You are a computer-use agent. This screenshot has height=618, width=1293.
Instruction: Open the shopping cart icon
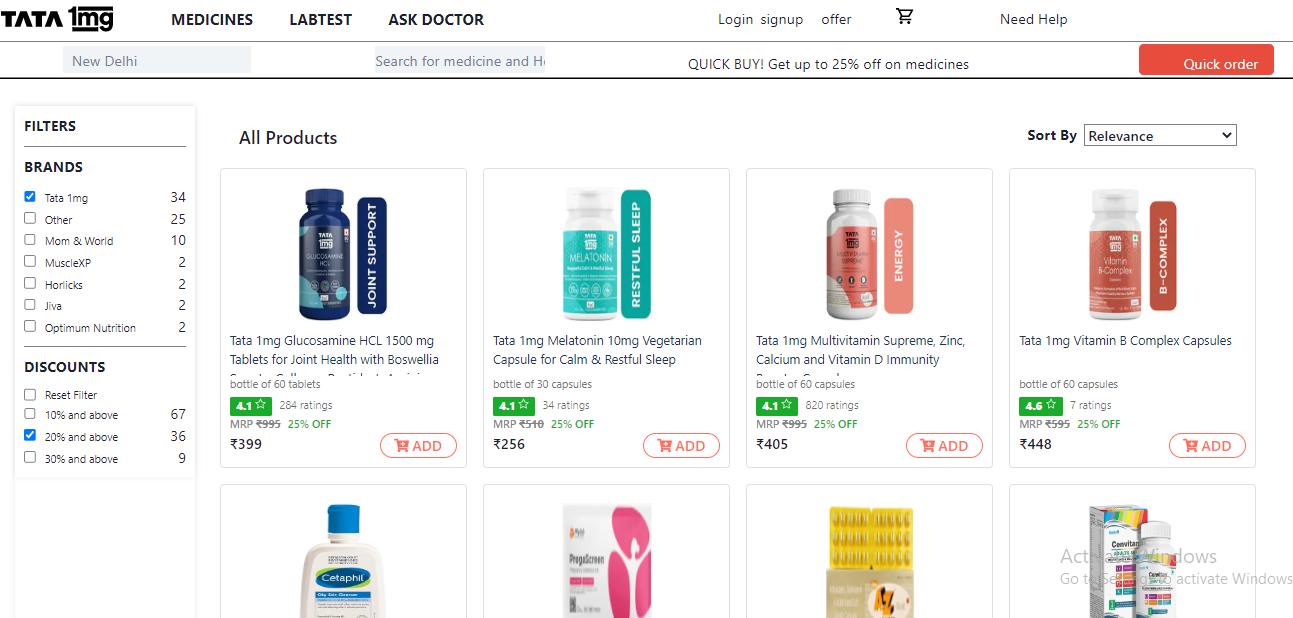pyautogui.click(x=905, y=16)
